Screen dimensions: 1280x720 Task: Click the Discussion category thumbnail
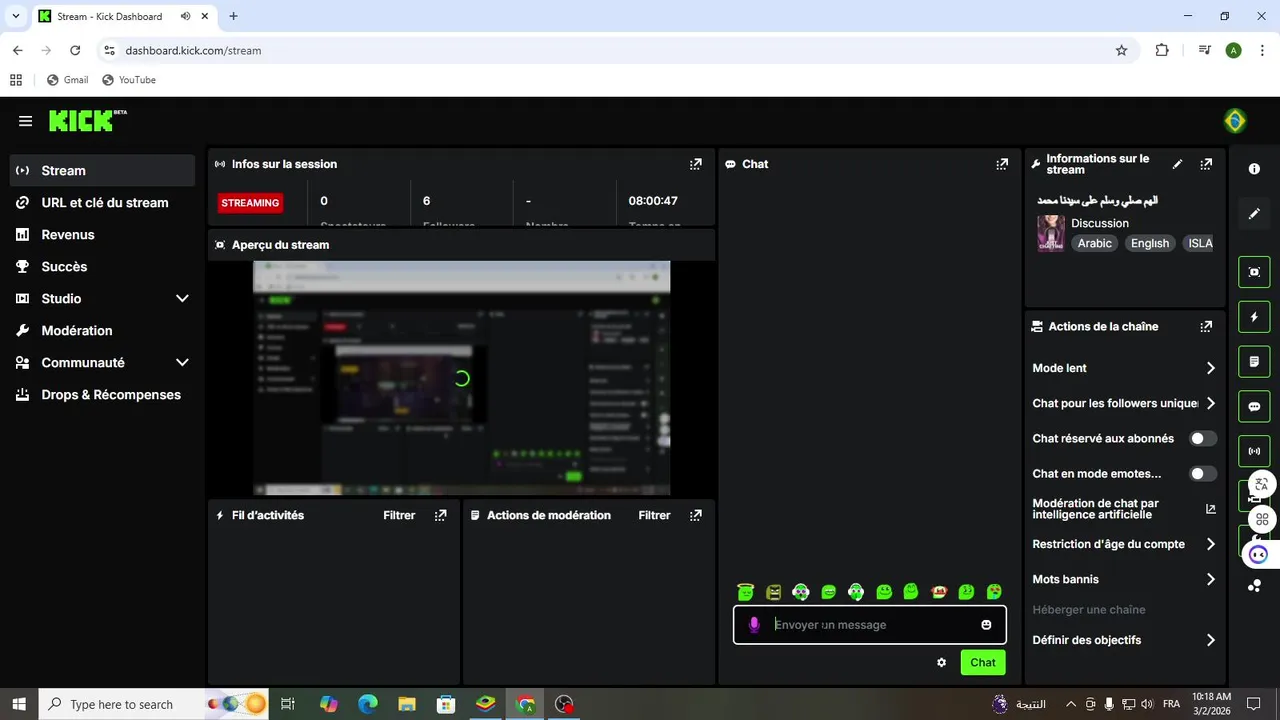[1050, 233]
